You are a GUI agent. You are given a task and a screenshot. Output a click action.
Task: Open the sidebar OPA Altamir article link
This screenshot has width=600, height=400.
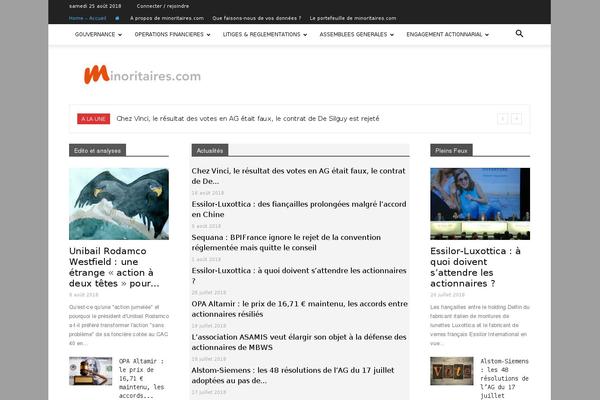coord(141,378)
